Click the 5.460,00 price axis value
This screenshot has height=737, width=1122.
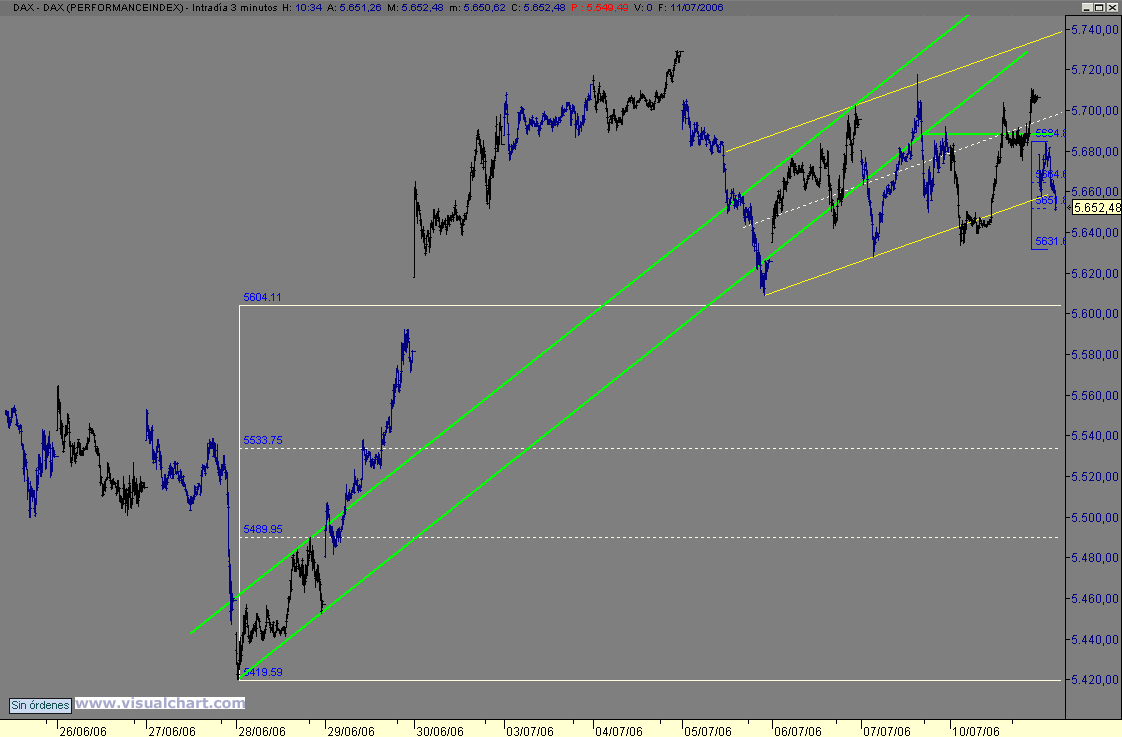coord(1094,598)
